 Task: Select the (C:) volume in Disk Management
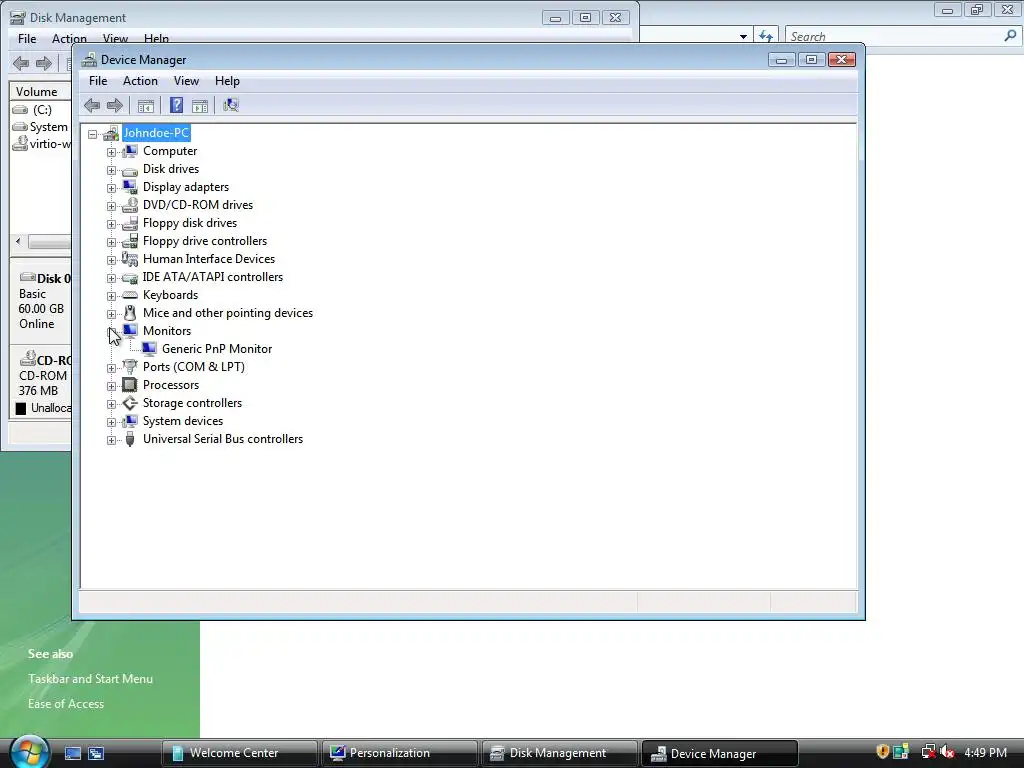tap(42, 110)
